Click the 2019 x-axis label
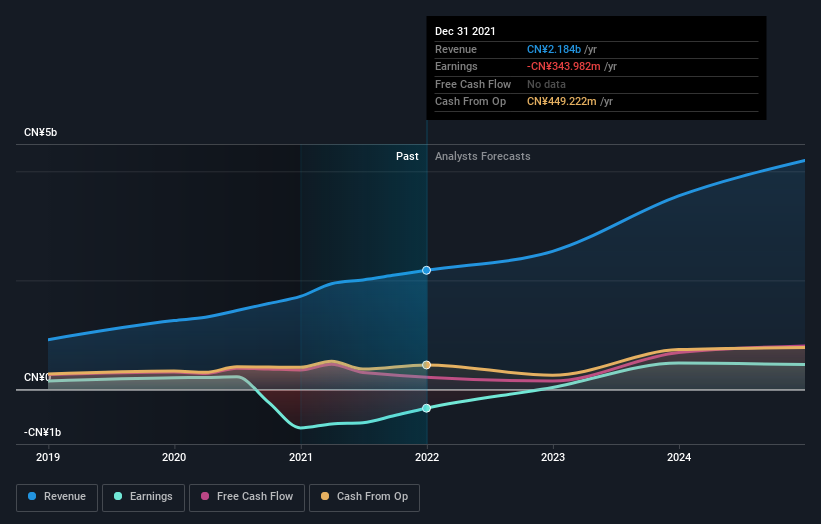This screenshot has height=524, width=821. point(48,457)
